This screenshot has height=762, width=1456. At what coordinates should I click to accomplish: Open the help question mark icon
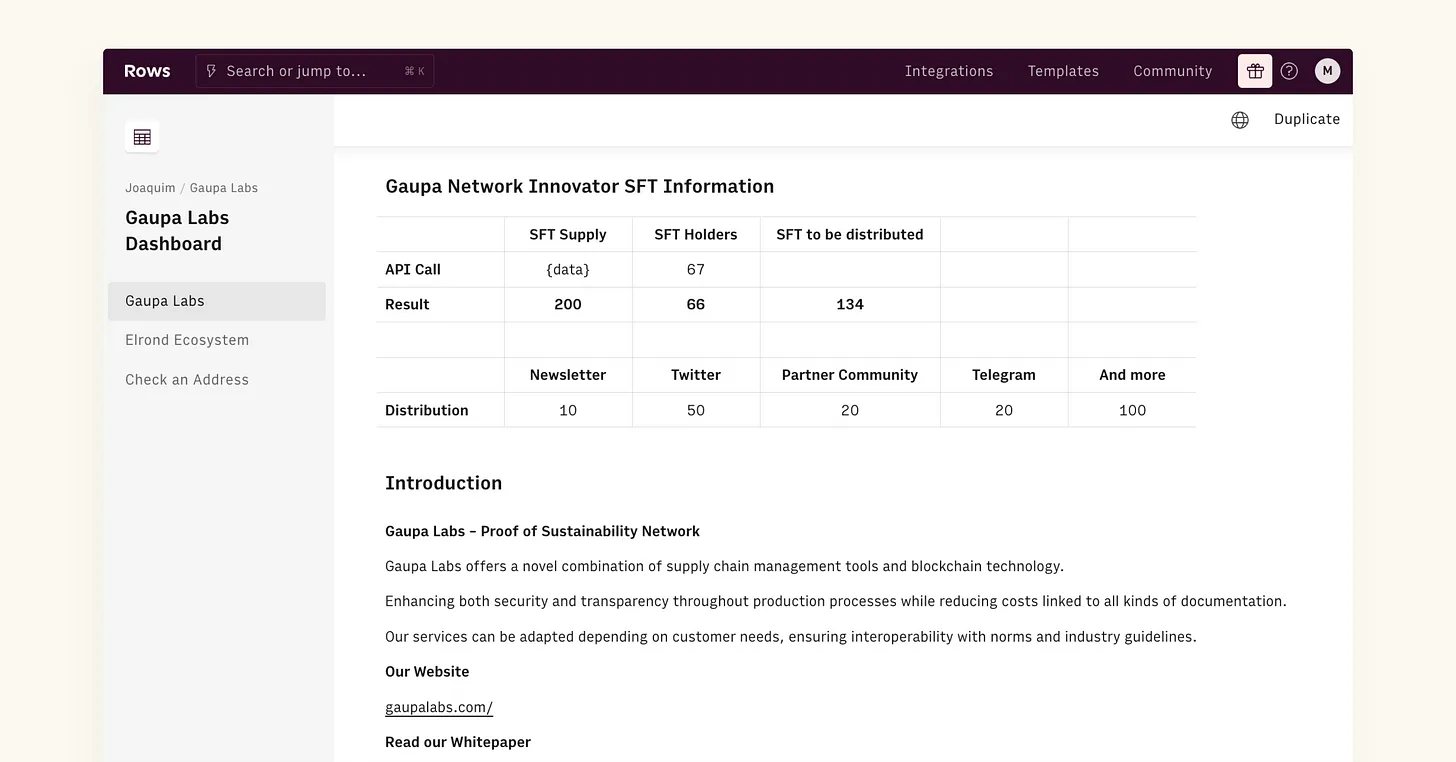[1289, 71]
